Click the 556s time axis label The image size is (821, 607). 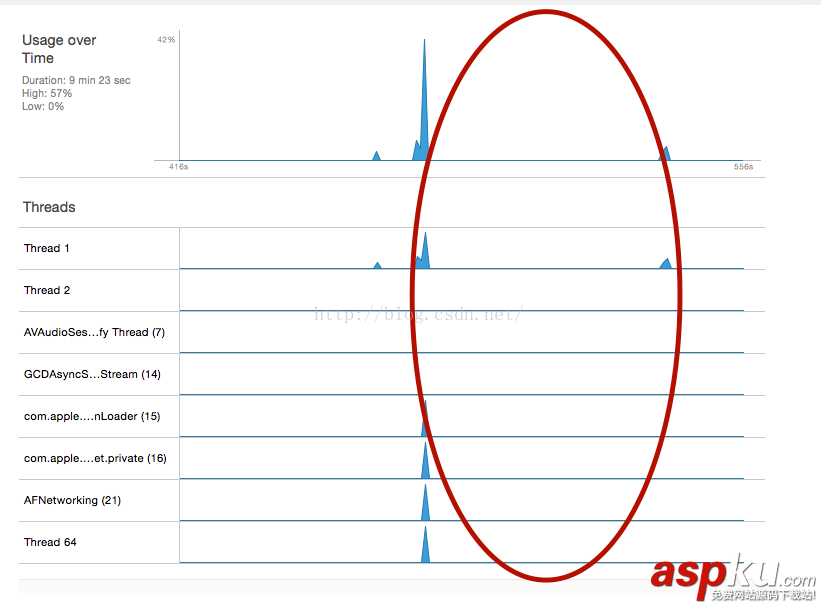pos(744,167)
